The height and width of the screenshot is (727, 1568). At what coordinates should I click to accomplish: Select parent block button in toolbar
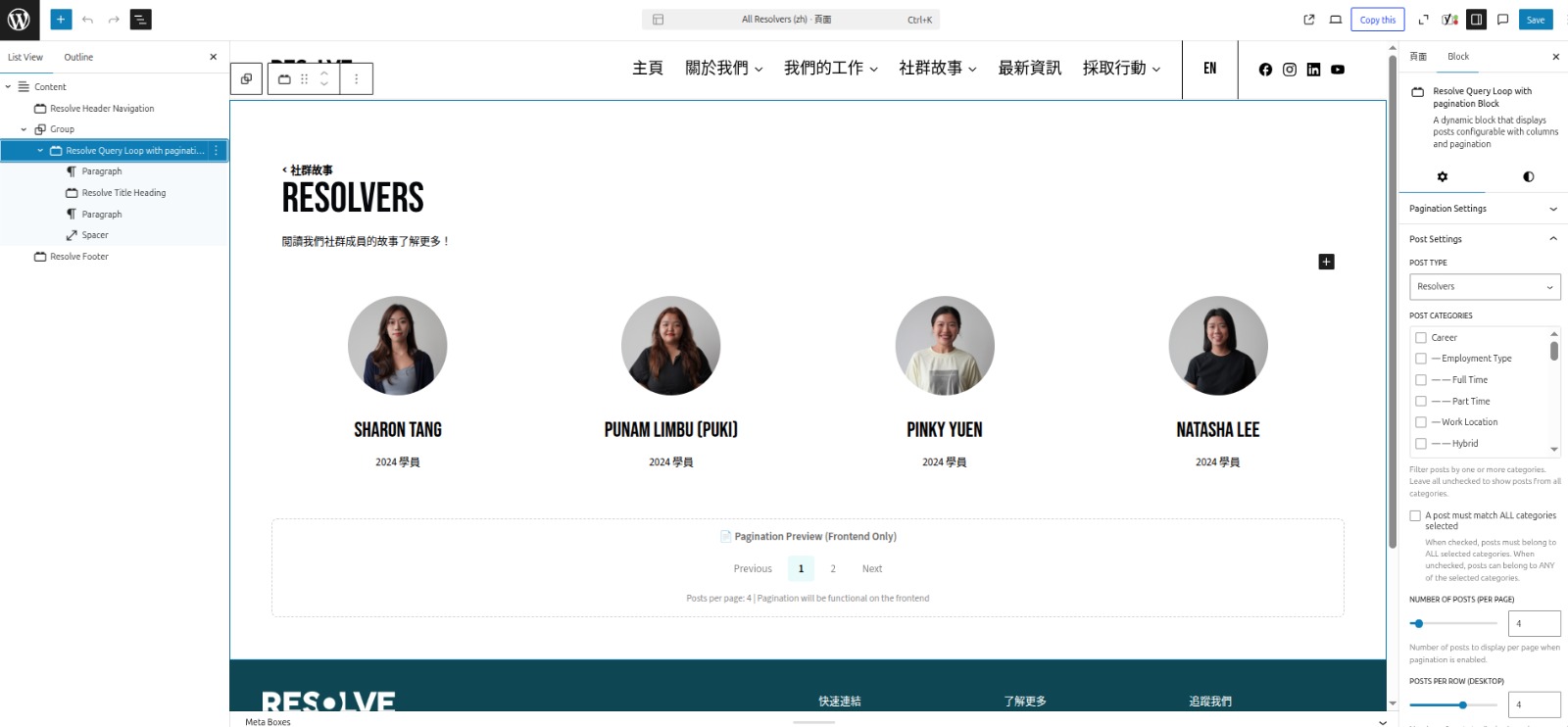(246, 79)
